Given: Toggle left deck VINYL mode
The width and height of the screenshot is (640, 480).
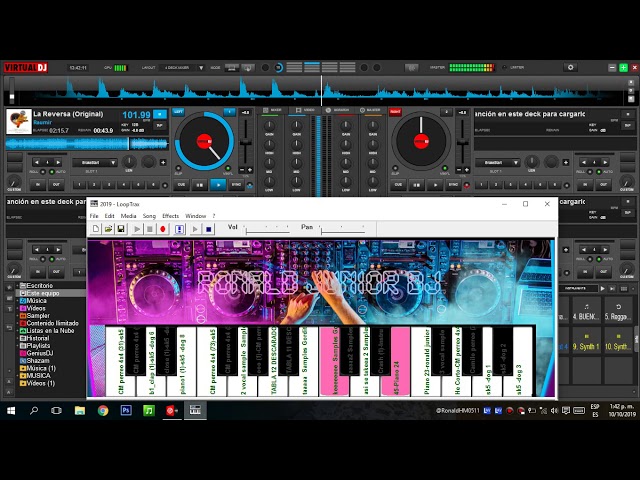Looking at the screenshot, I should [x=228, y=168].
